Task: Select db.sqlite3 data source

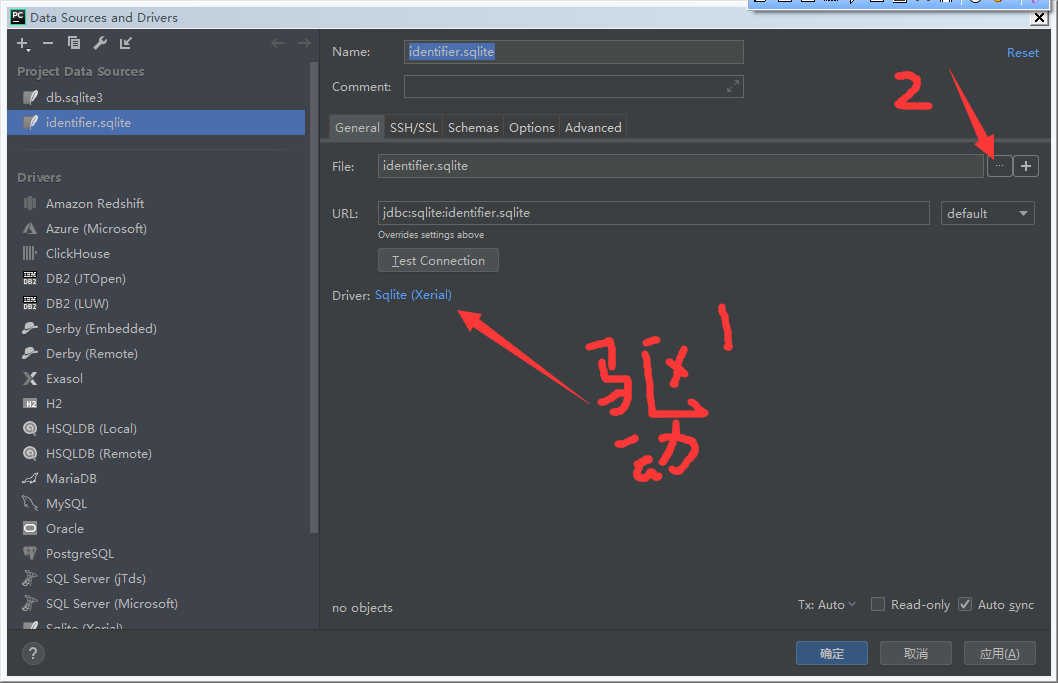Action: point(156,97)
